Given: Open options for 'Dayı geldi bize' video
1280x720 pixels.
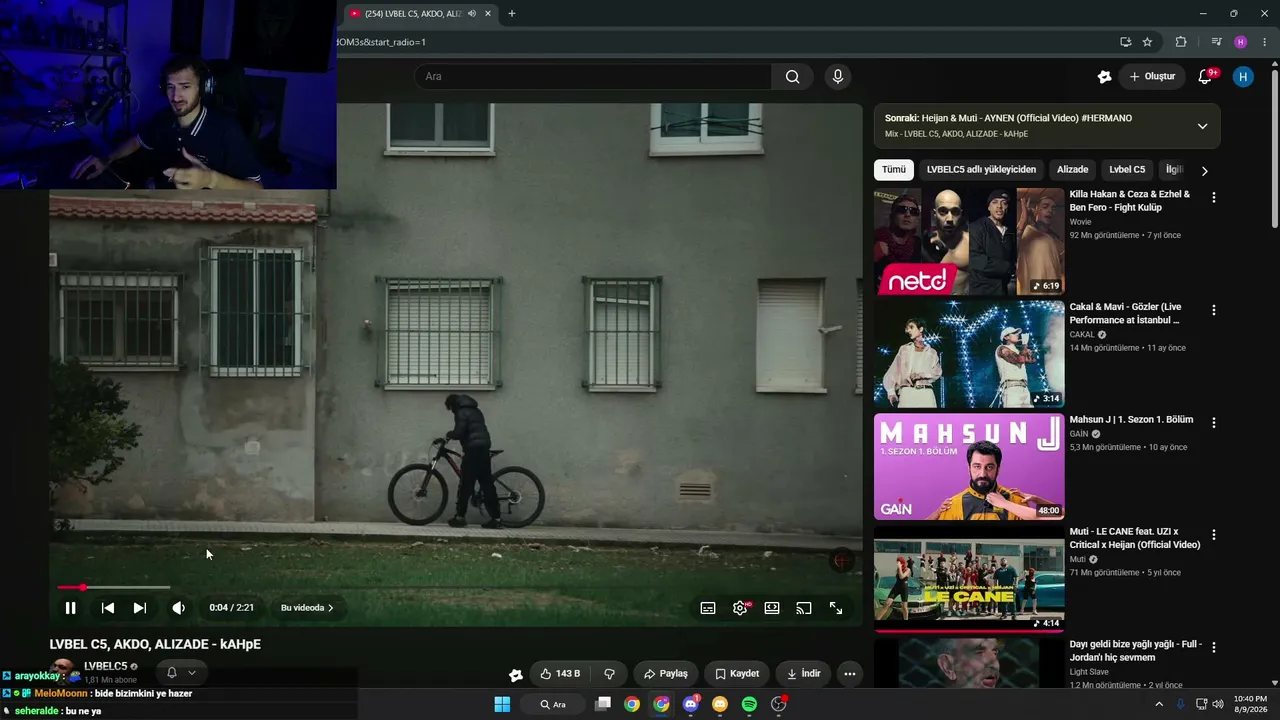Looking at the screenshot, I should (1214, 648).
